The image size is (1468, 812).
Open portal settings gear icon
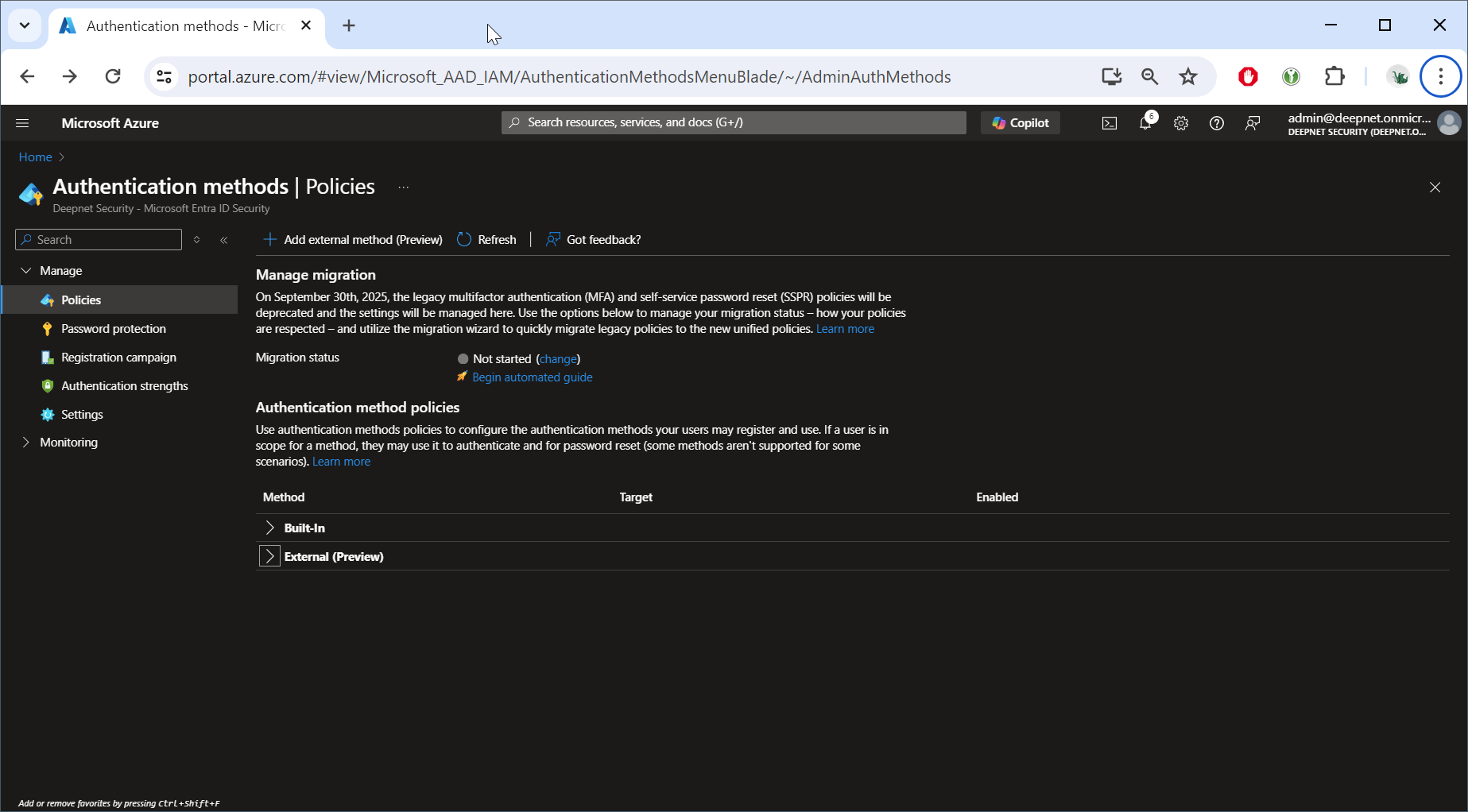(1181, 123)
